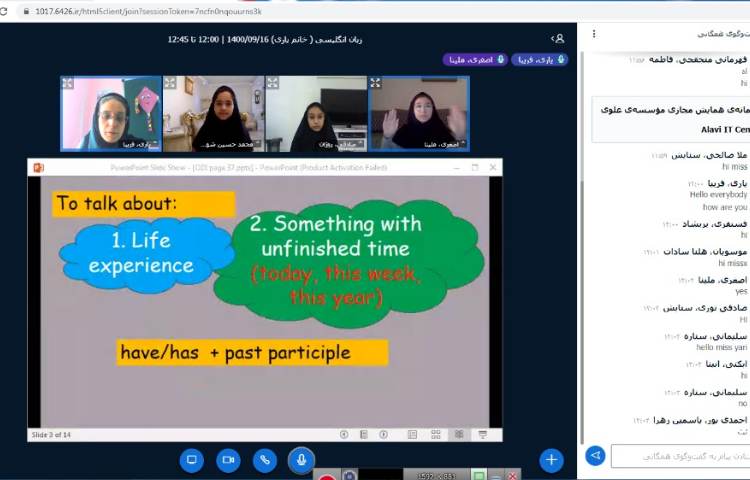Screen dimensions: 750x480
Task: Toggle the screen share button
Action: click(193, 460)
